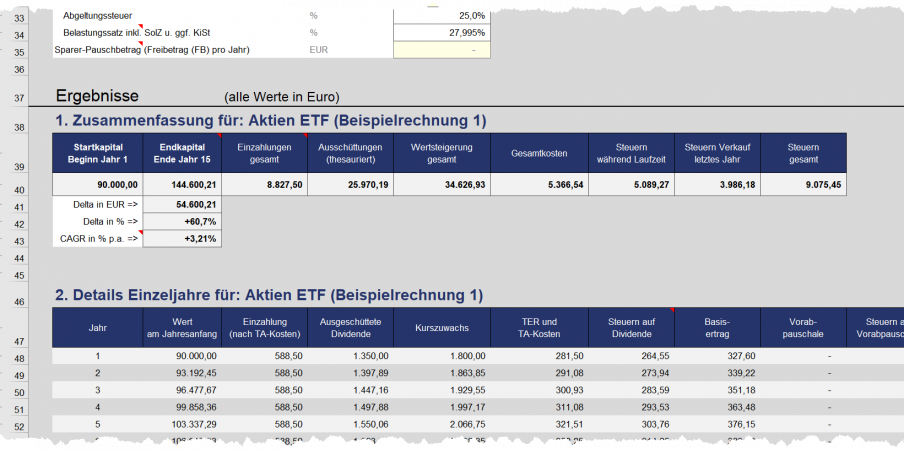Click the Ausschüttungen value 25.970,19
The image size is (904, 450).
(349, 185)
